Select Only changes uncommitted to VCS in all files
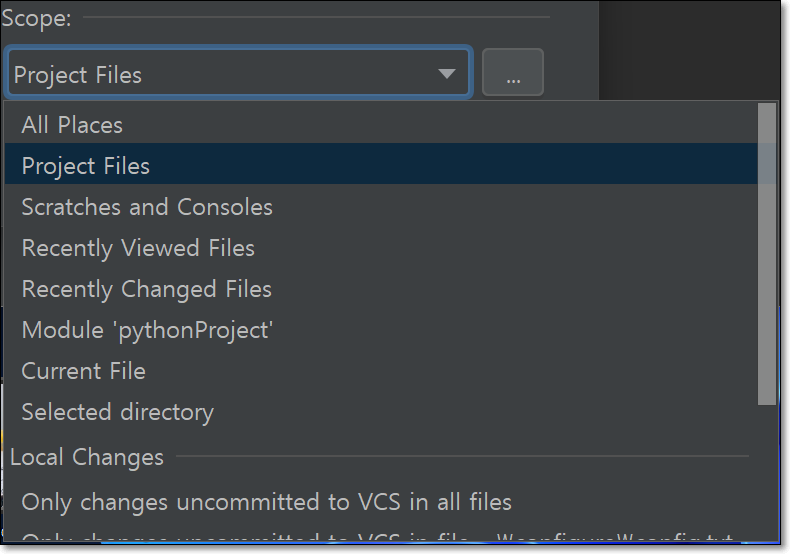Viewport: 790px width, 554px height. click(380, 502)
